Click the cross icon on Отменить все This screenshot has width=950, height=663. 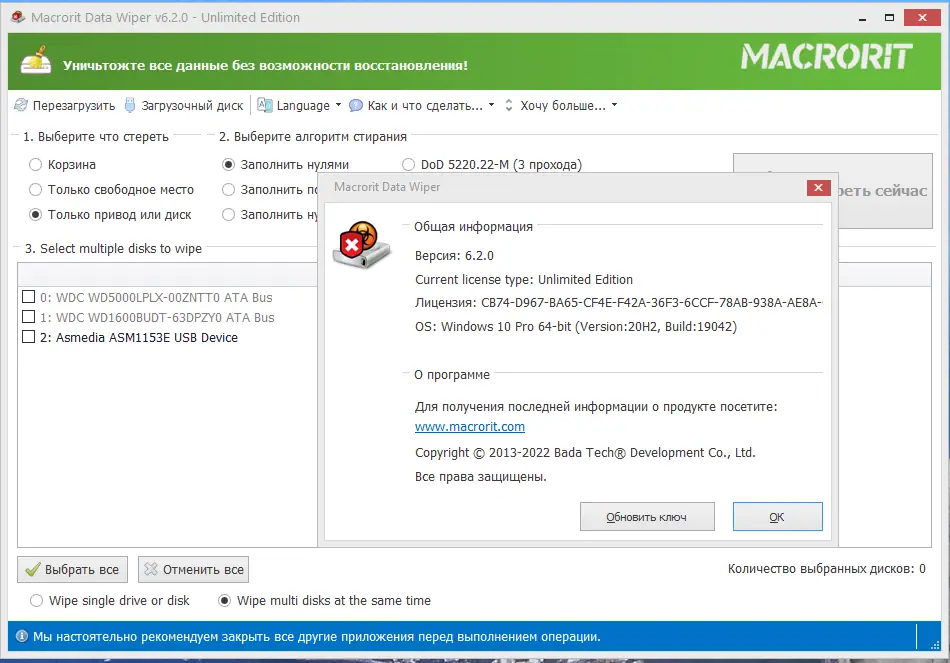(151, 569)
